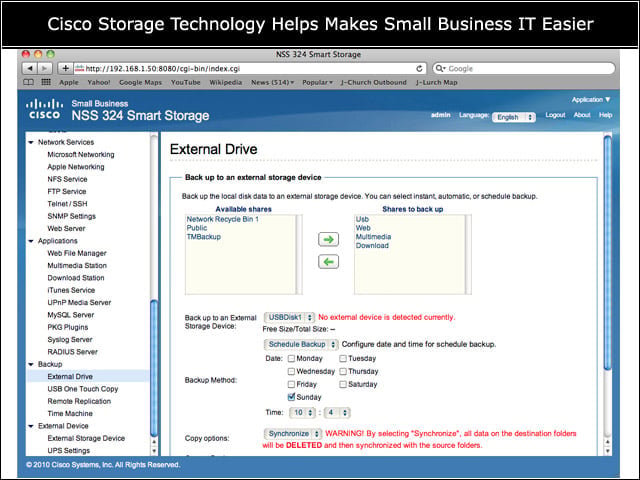Open the bookmarks book icon
The image size is (640, 480).
coord(28,82)
